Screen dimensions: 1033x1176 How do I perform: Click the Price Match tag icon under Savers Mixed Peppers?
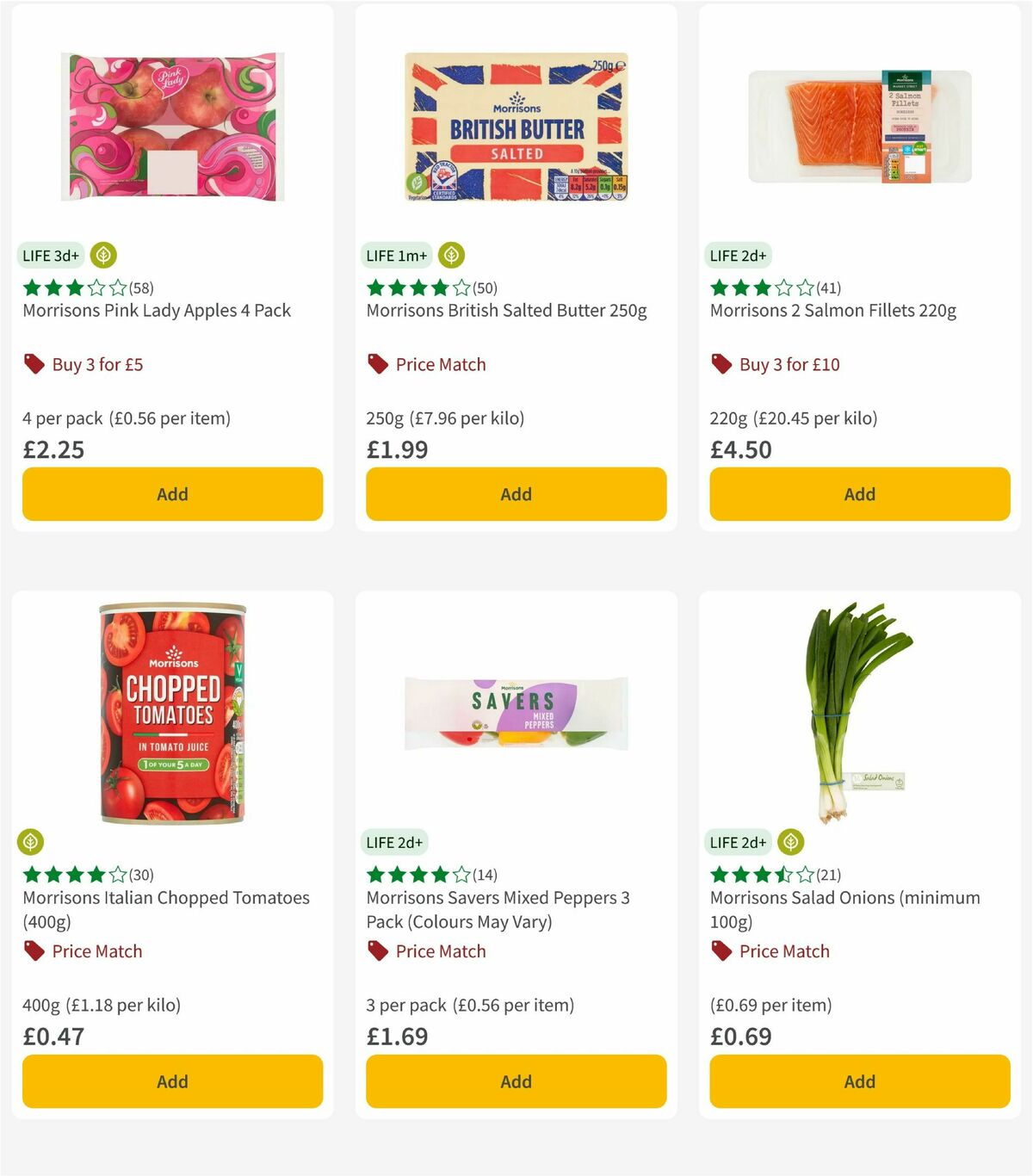pyautogui.click(x=376, y=951)
